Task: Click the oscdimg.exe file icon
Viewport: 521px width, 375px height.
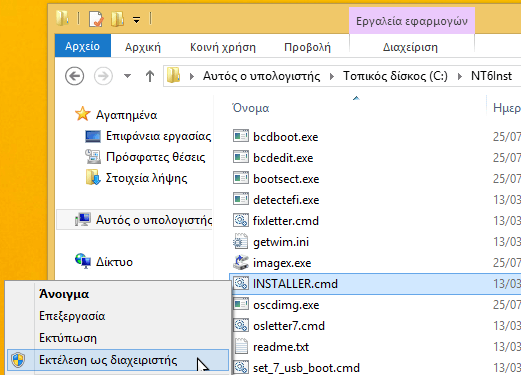Action: click(241, 304)
